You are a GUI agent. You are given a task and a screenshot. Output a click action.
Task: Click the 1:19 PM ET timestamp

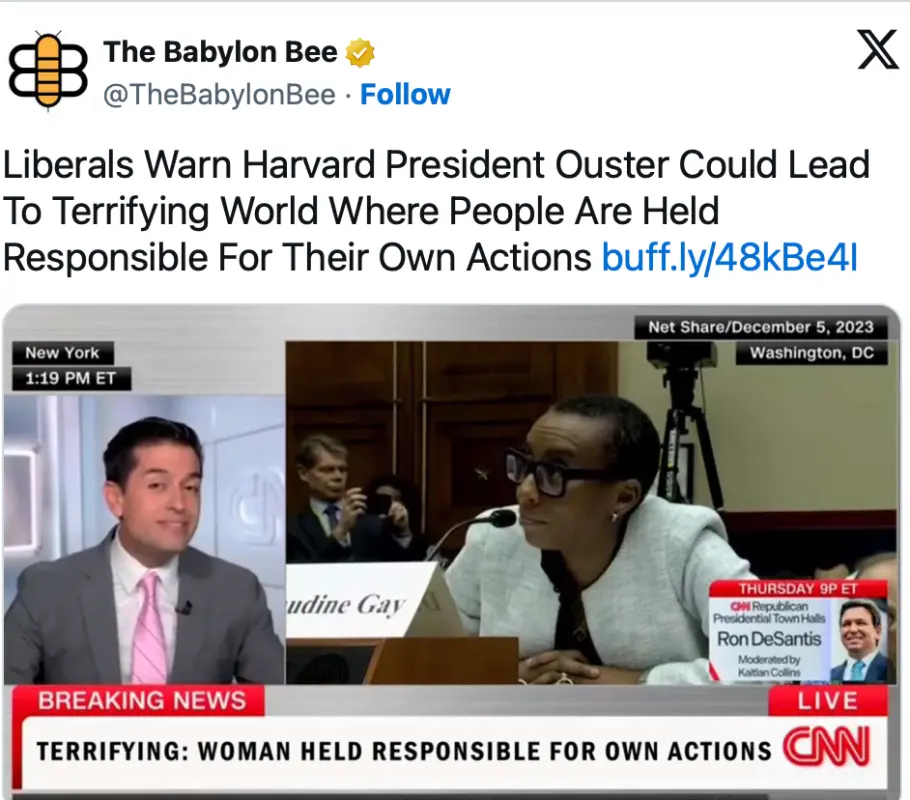pyautogui.click(x=71, y=379)
